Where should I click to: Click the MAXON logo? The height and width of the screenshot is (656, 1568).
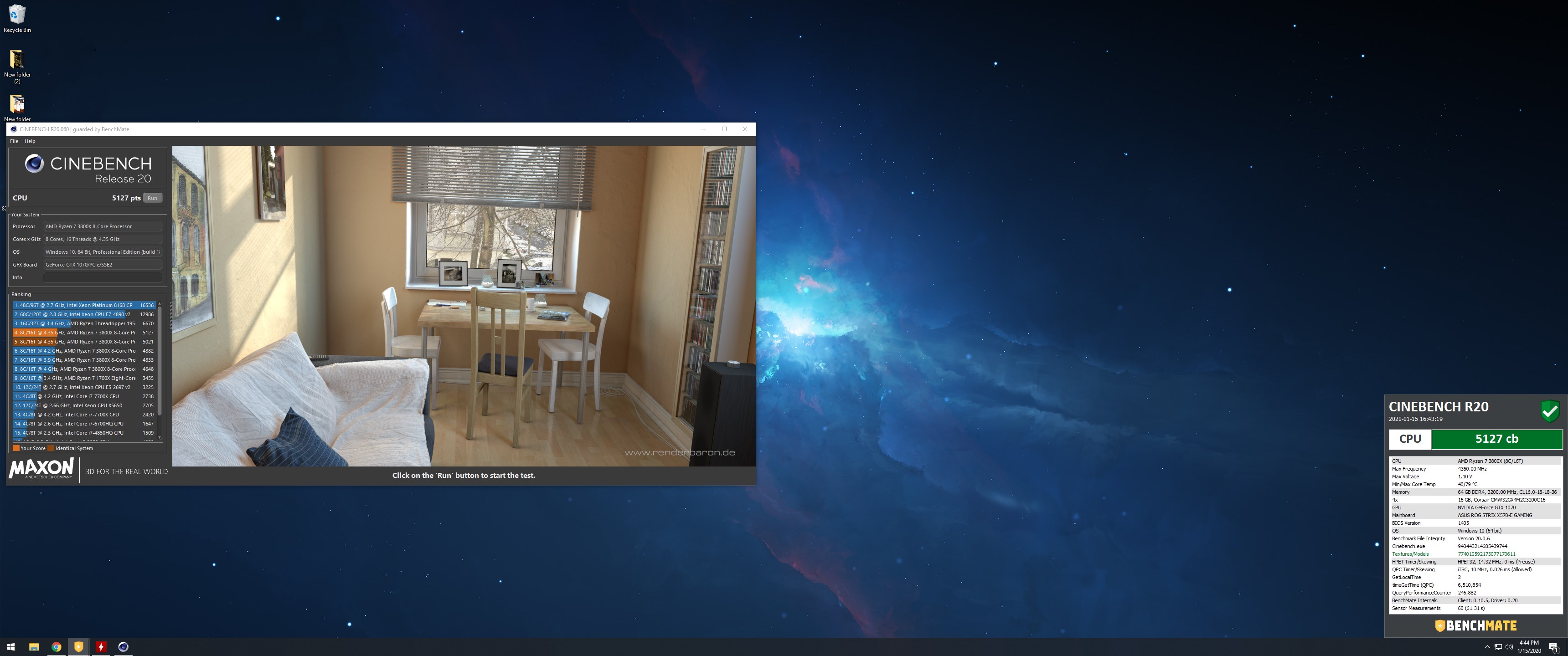point(41,469)
